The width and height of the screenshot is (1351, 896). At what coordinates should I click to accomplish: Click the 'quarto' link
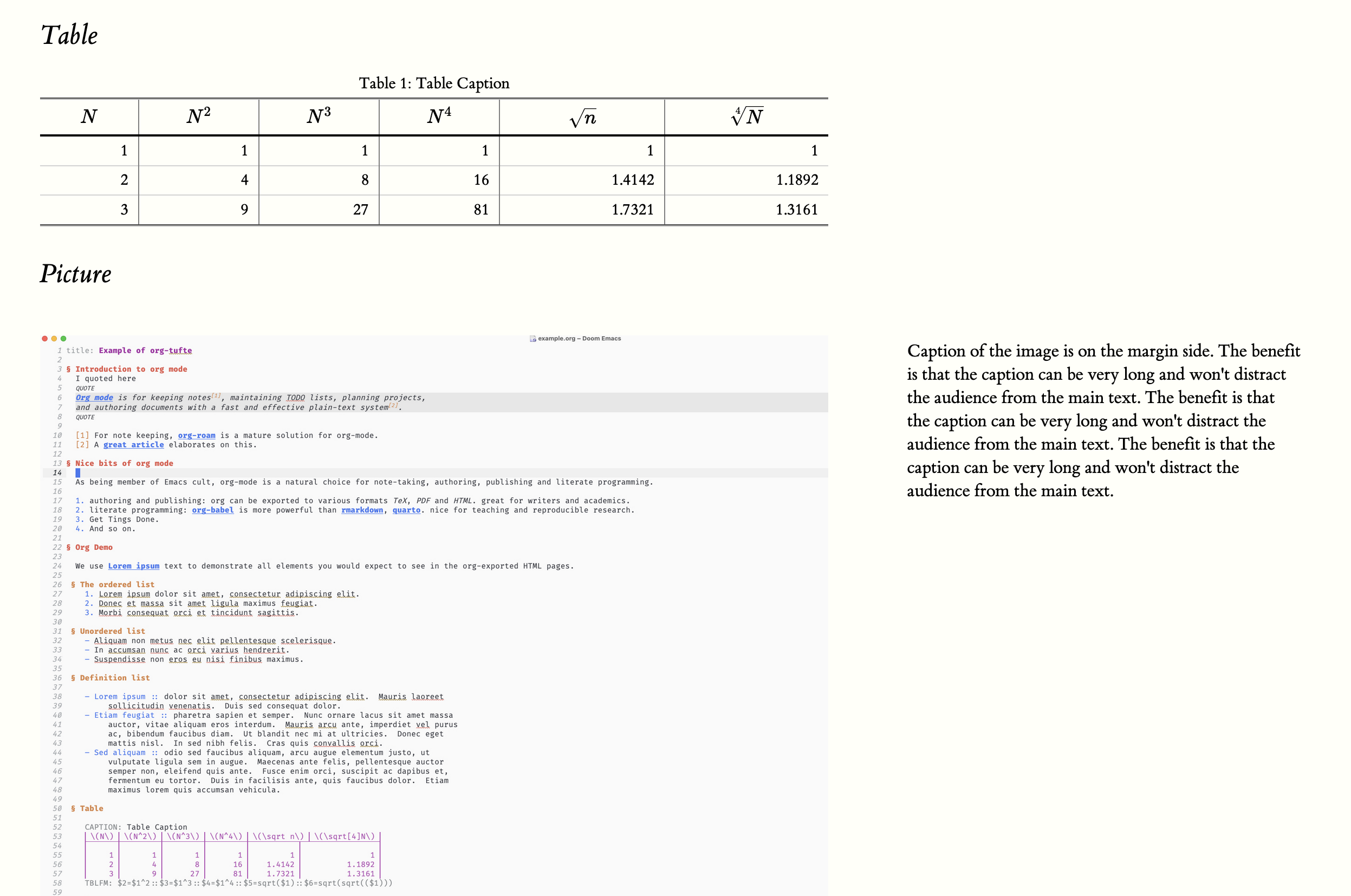[x=406, y=510]
